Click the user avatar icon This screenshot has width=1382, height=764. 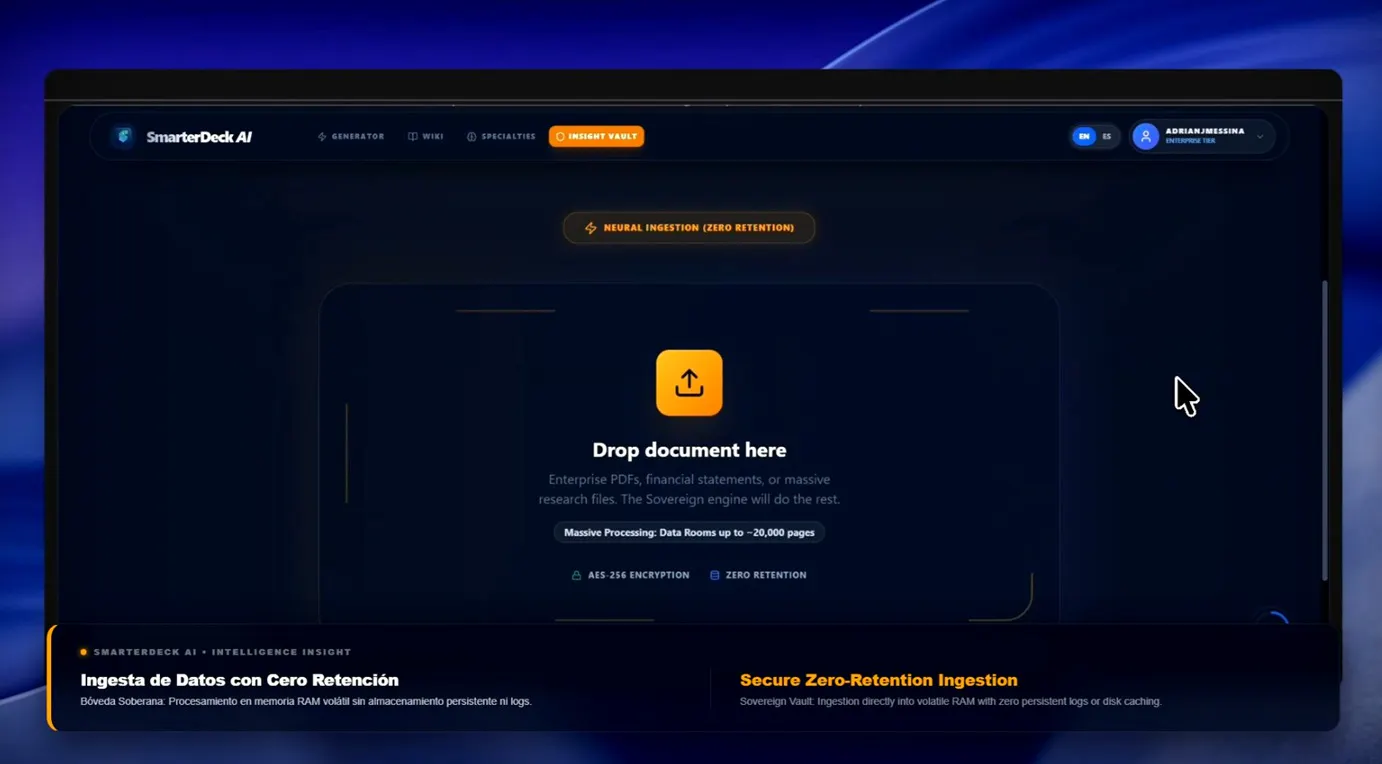tap(1146, 136)
